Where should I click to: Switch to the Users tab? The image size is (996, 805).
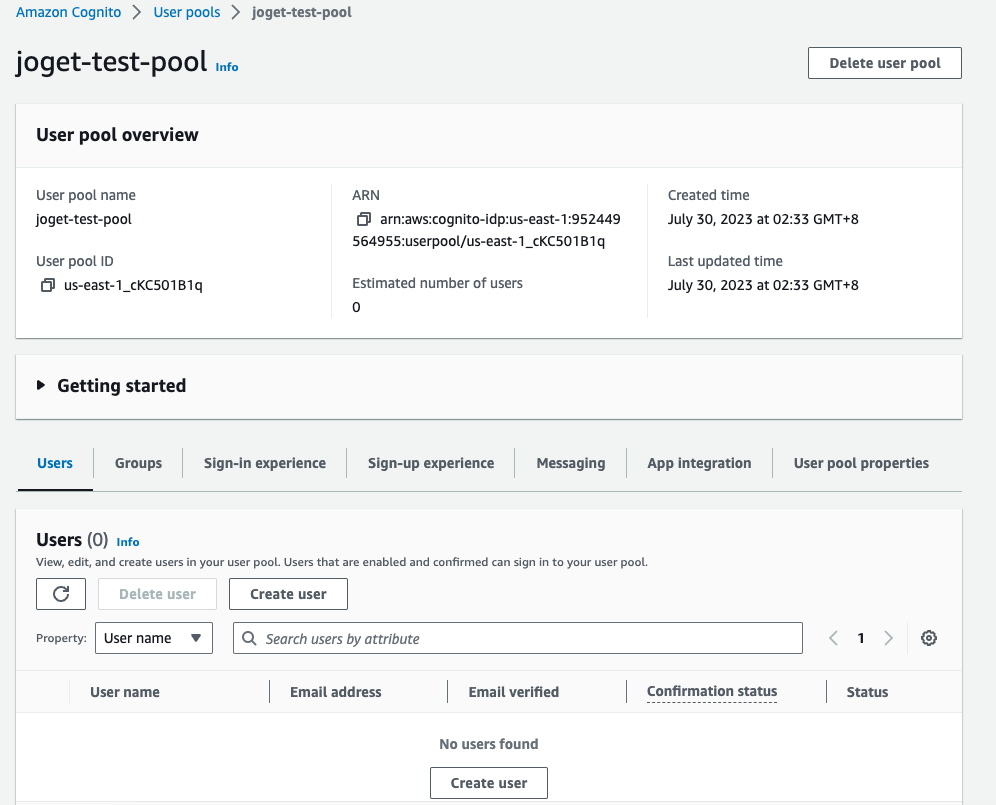point(55,463)
